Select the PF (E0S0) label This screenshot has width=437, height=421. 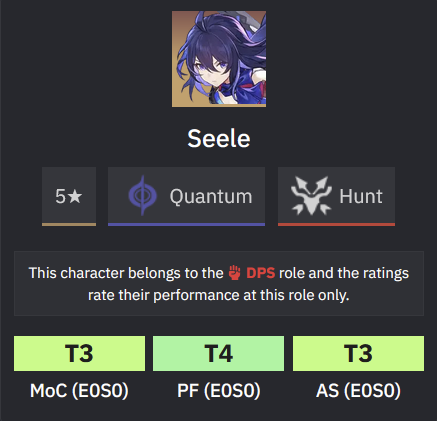(x=219, y=390)
